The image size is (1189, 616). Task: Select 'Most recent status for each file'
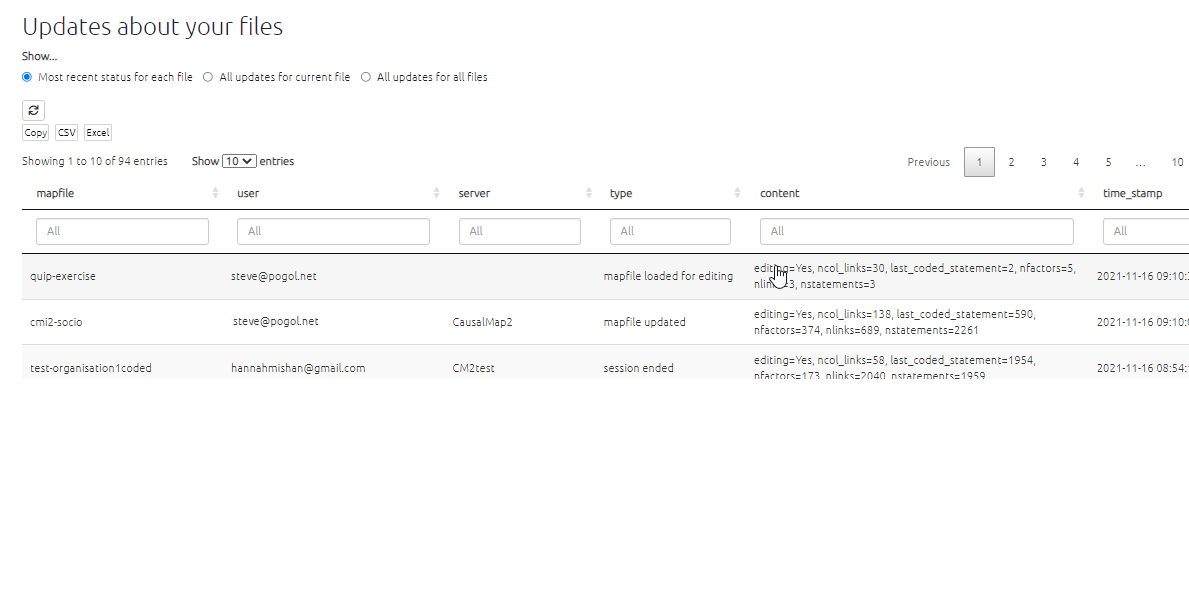(26, 76)
